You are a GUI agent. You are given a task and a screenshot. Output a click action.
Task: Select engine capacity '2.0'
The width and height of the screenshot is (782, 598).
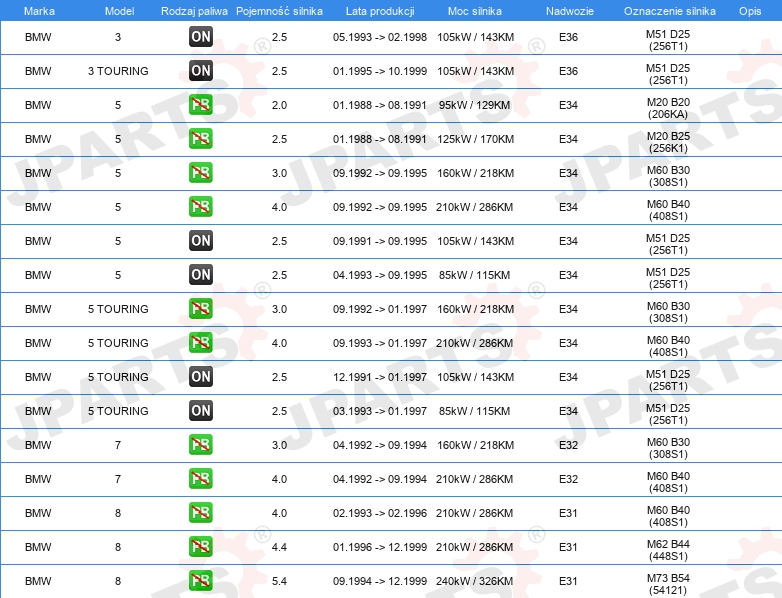(279, 105)
